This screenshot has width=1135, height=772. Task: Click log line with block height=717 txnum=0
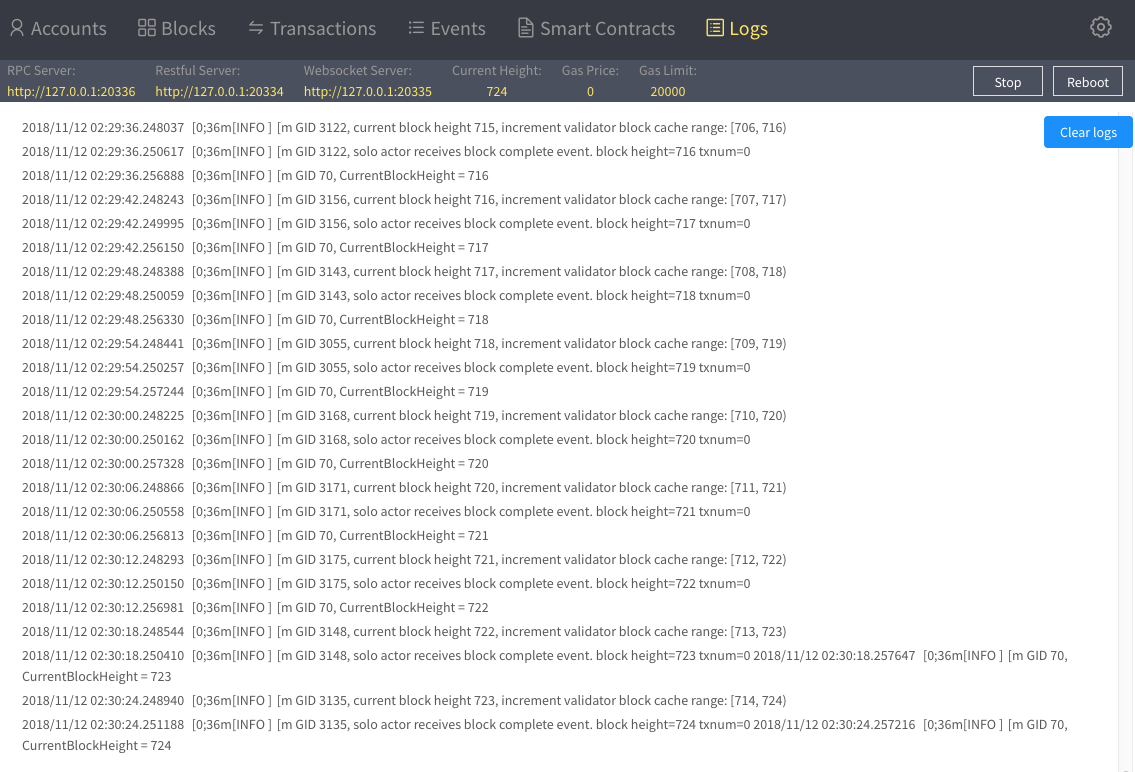[x=386, y=223]
